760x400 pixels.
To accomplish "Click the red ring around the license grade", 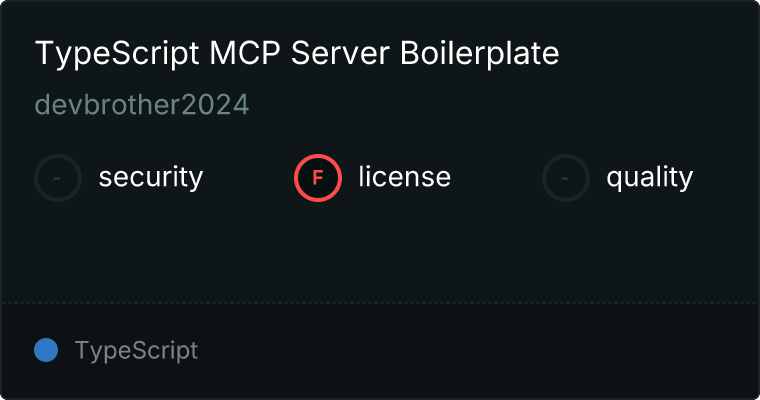I will pos(318,156).
